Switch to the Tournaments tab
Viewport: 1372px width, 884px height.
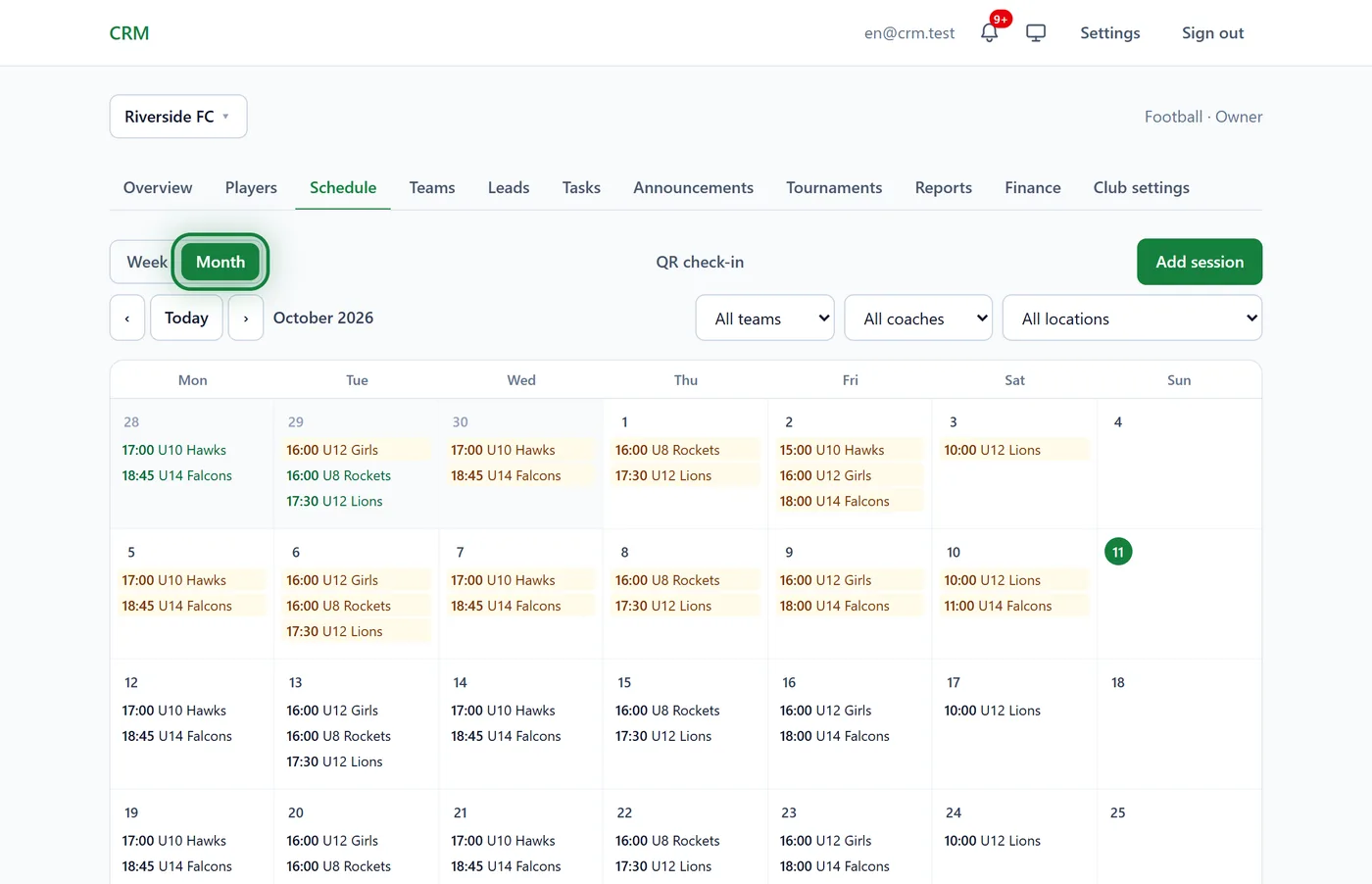[834, 187]
